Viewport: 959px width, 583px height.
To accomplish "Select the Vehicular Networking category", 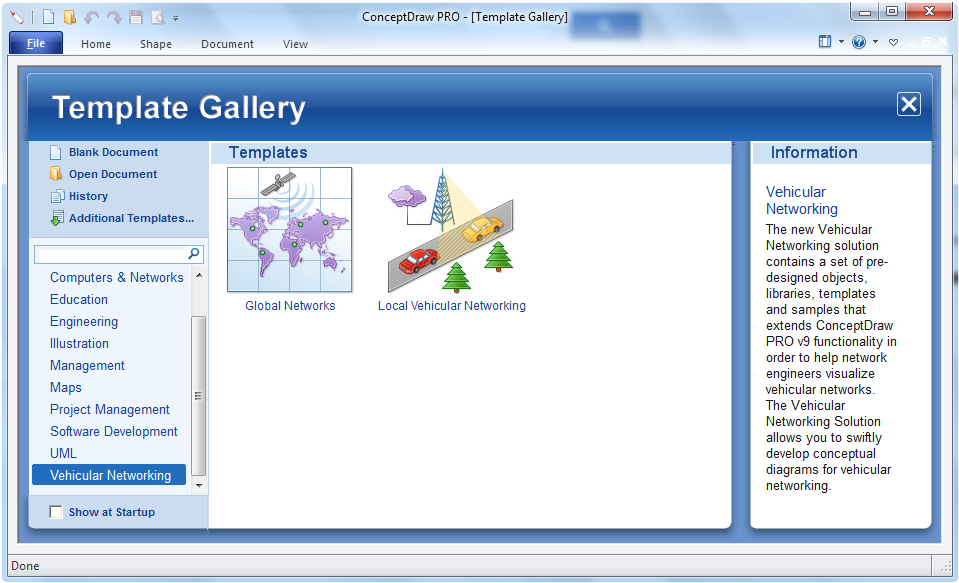I will (x=109, y=475).
